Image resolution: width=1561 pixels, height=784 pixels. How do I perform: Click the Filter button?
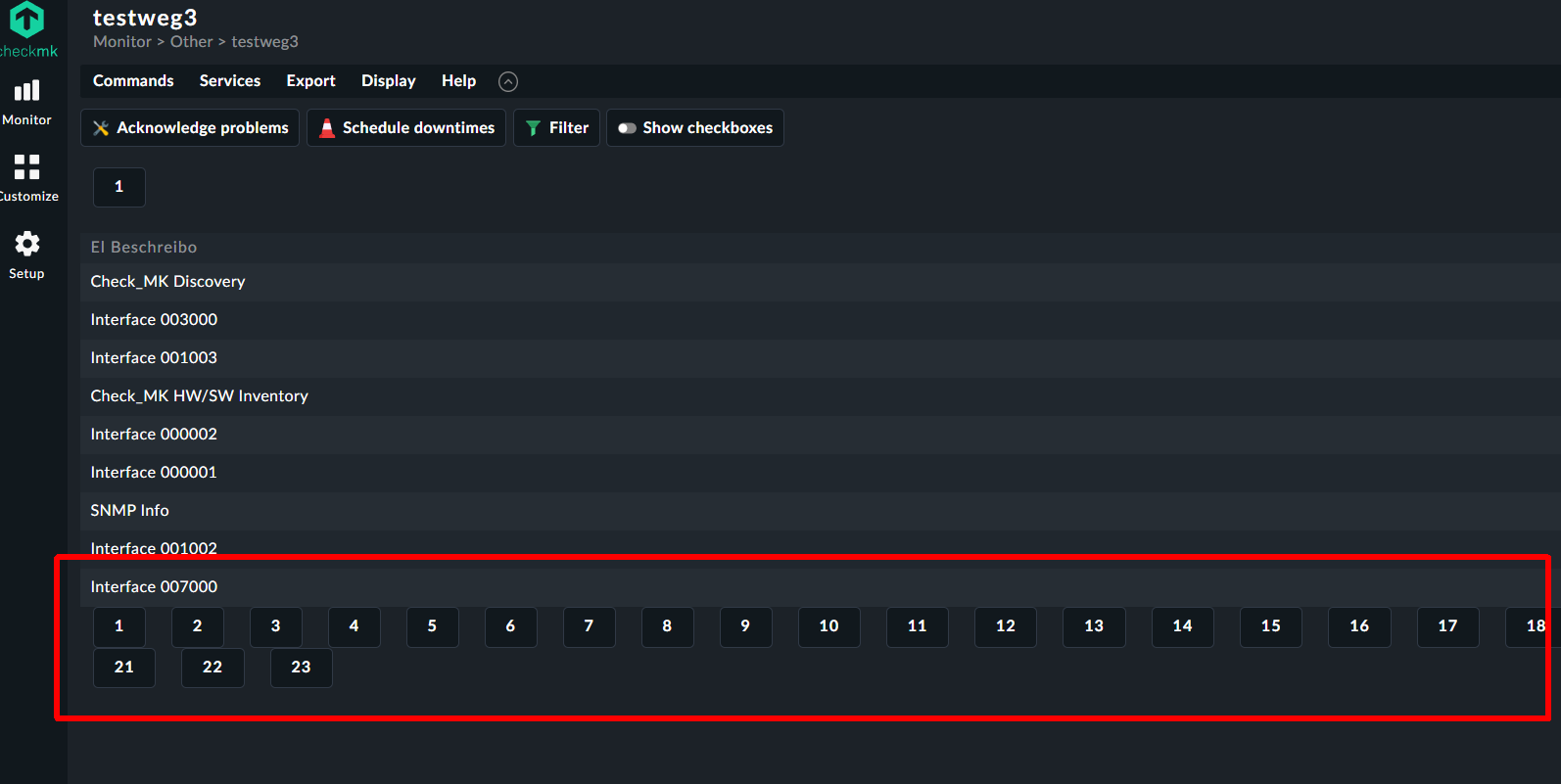556,128
